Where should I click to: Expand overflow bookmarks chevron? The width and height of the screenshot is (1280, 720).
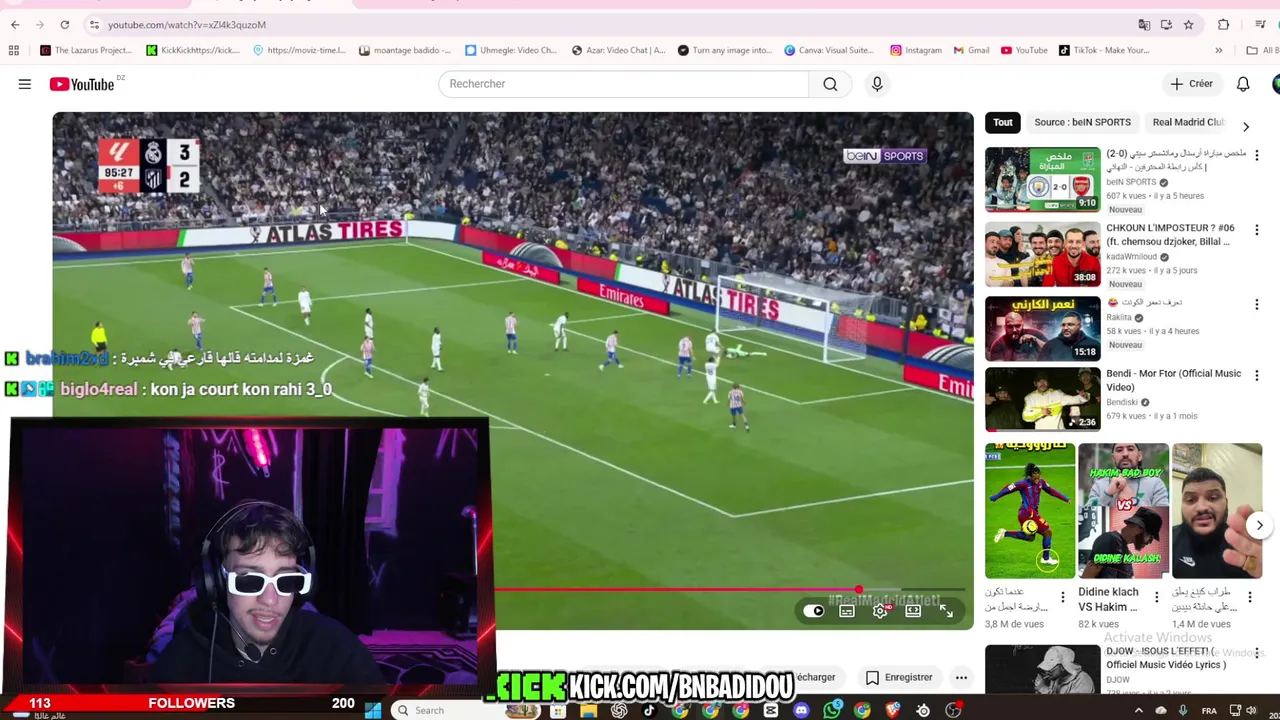click(1218, 50)
